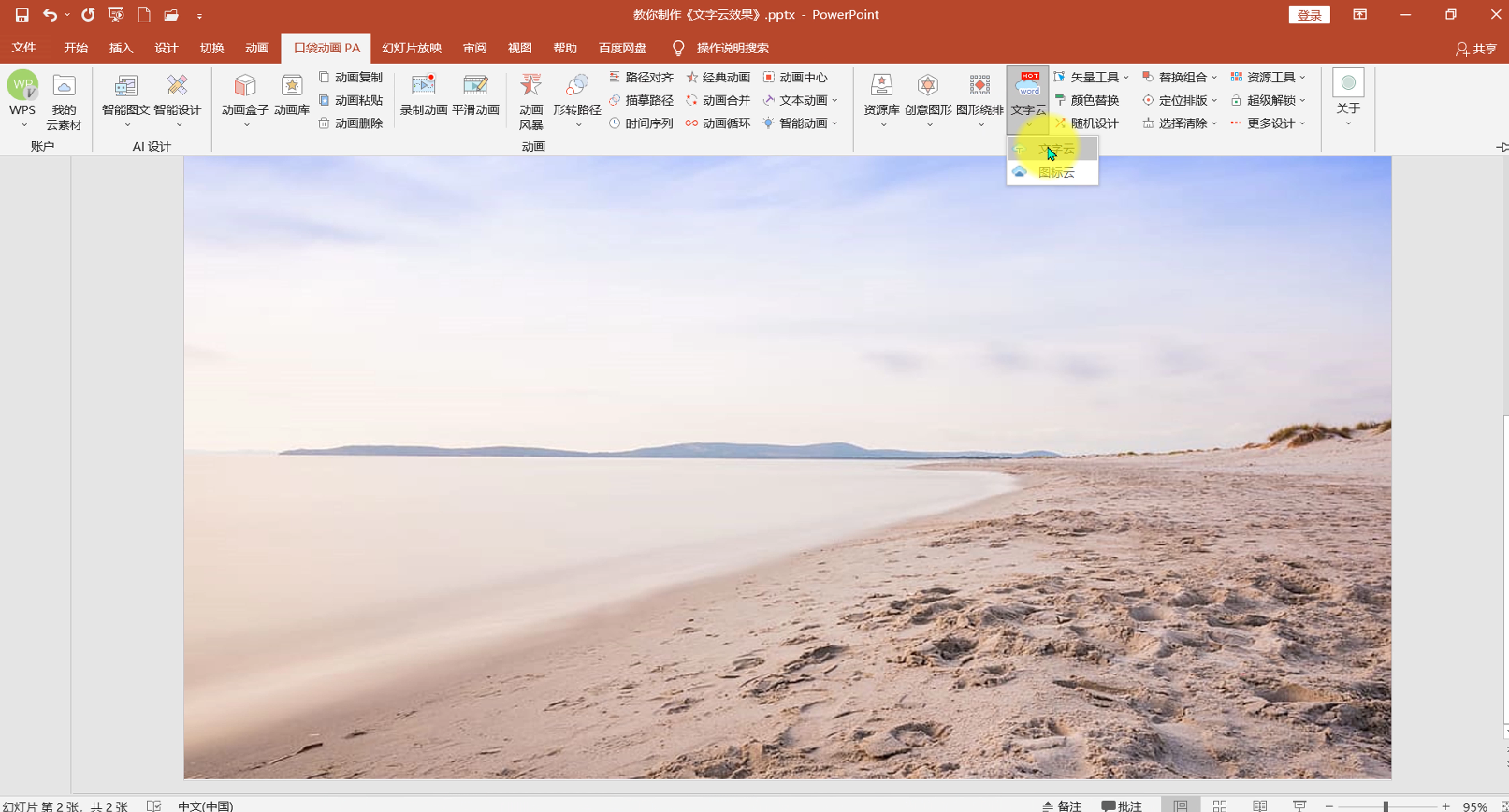Open the 文件 tab
1509x812 pixels.
click(24, 48)
